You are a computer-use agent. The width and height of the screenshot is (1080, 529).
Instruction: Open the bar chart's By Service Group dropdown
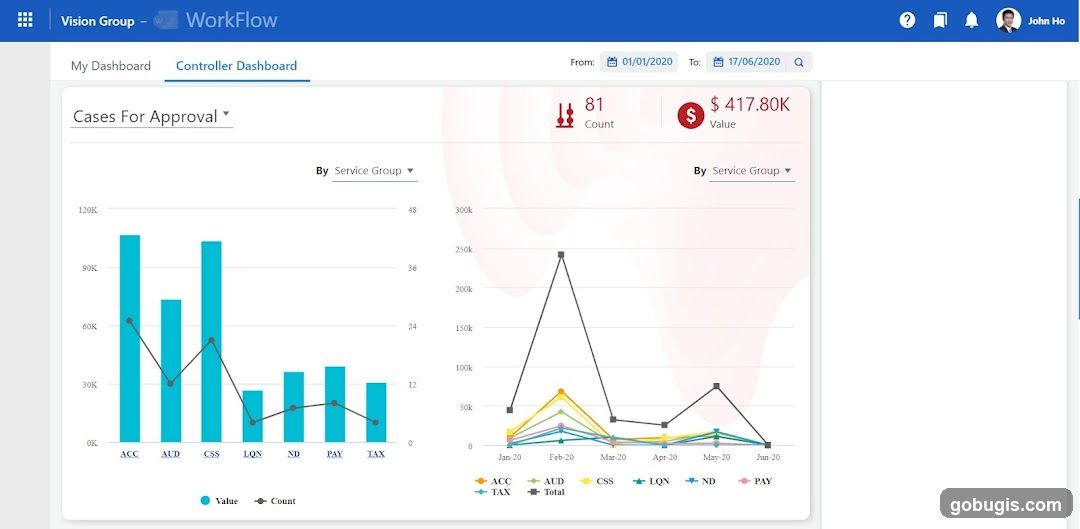tap(374, 171)
